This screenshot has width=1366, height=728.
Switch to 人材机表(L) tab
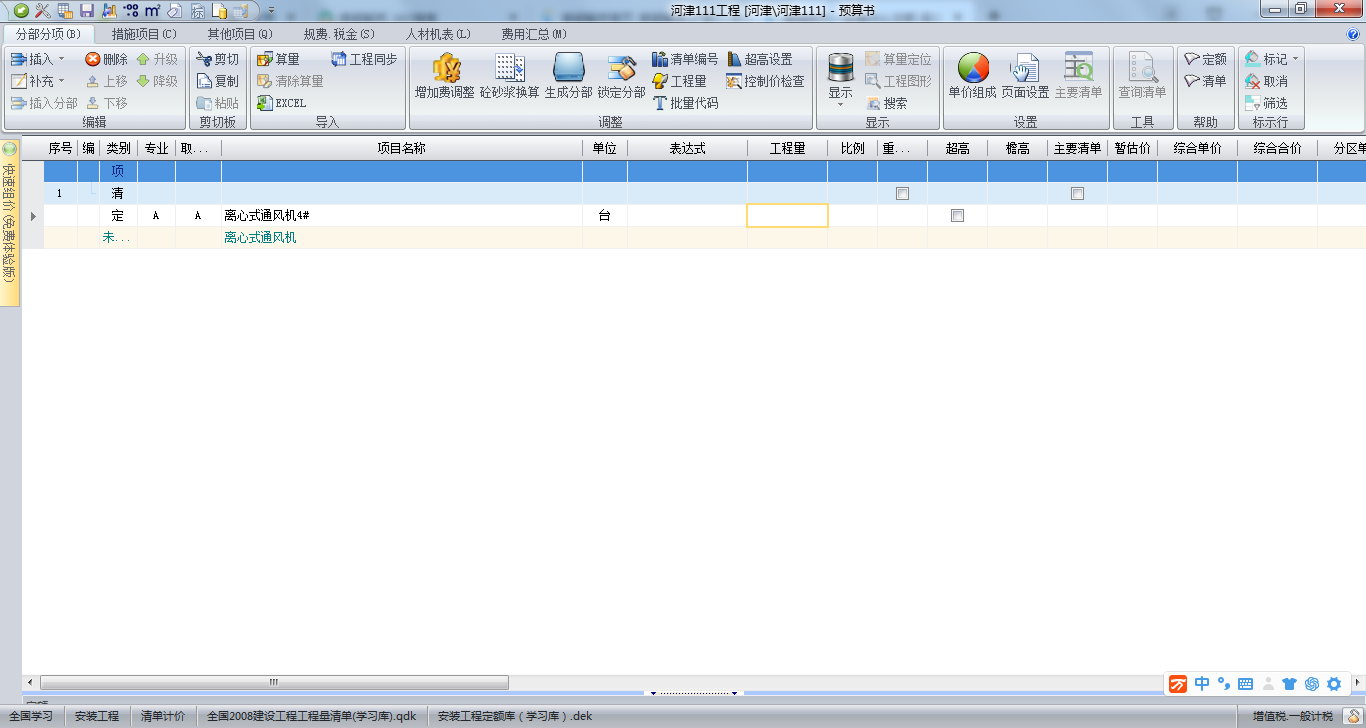click(438, 34)
